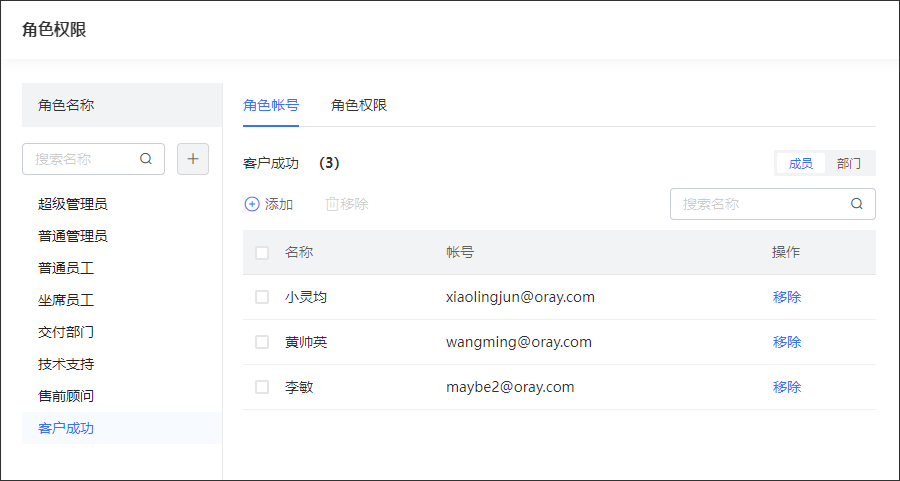The image size is (900, 481).
Task: Switch to the 角色权限 tab
Action: 359,105
